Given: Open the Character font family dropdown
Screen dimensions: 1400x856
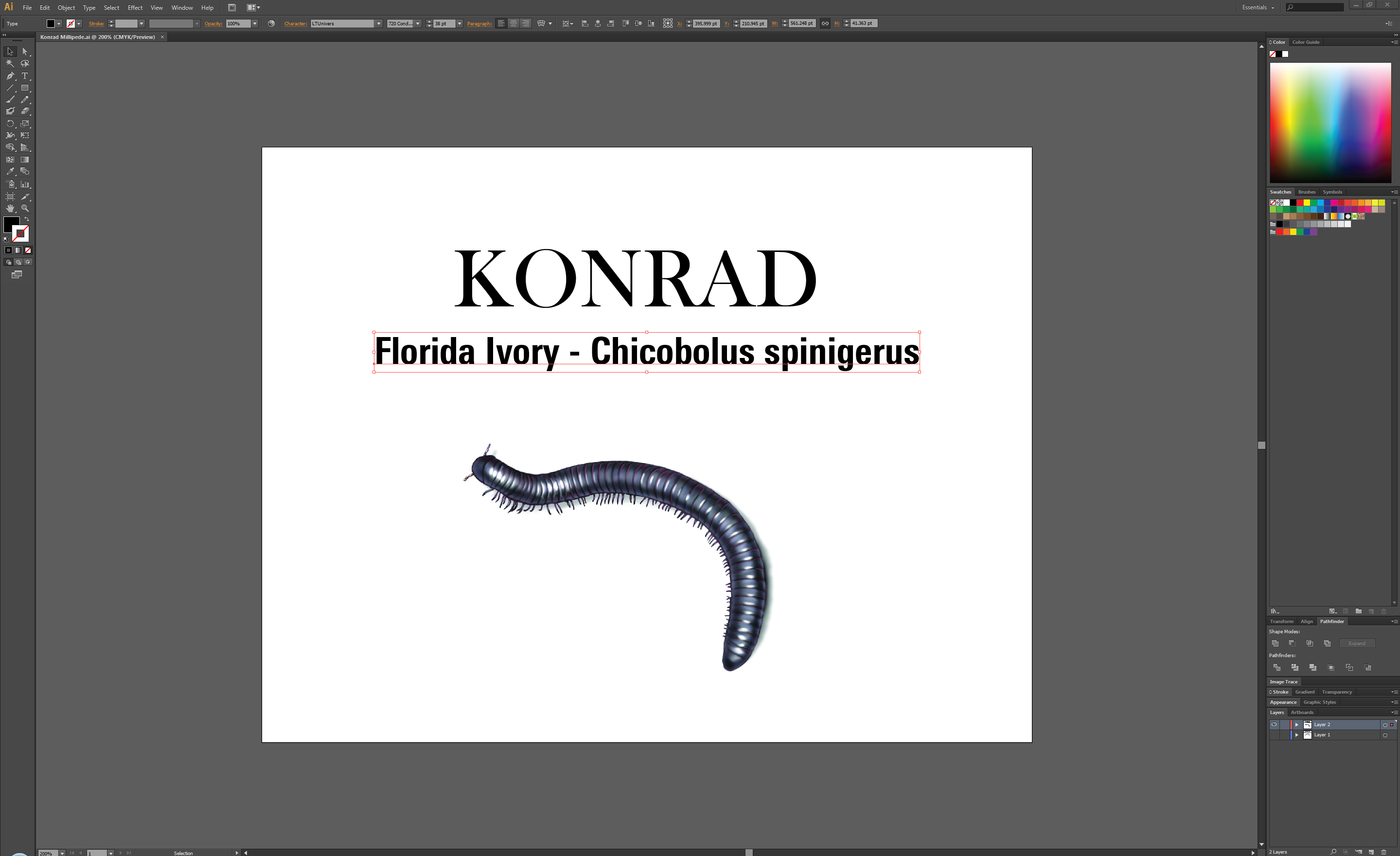Looking at the screenshot, I should (378, 23).
